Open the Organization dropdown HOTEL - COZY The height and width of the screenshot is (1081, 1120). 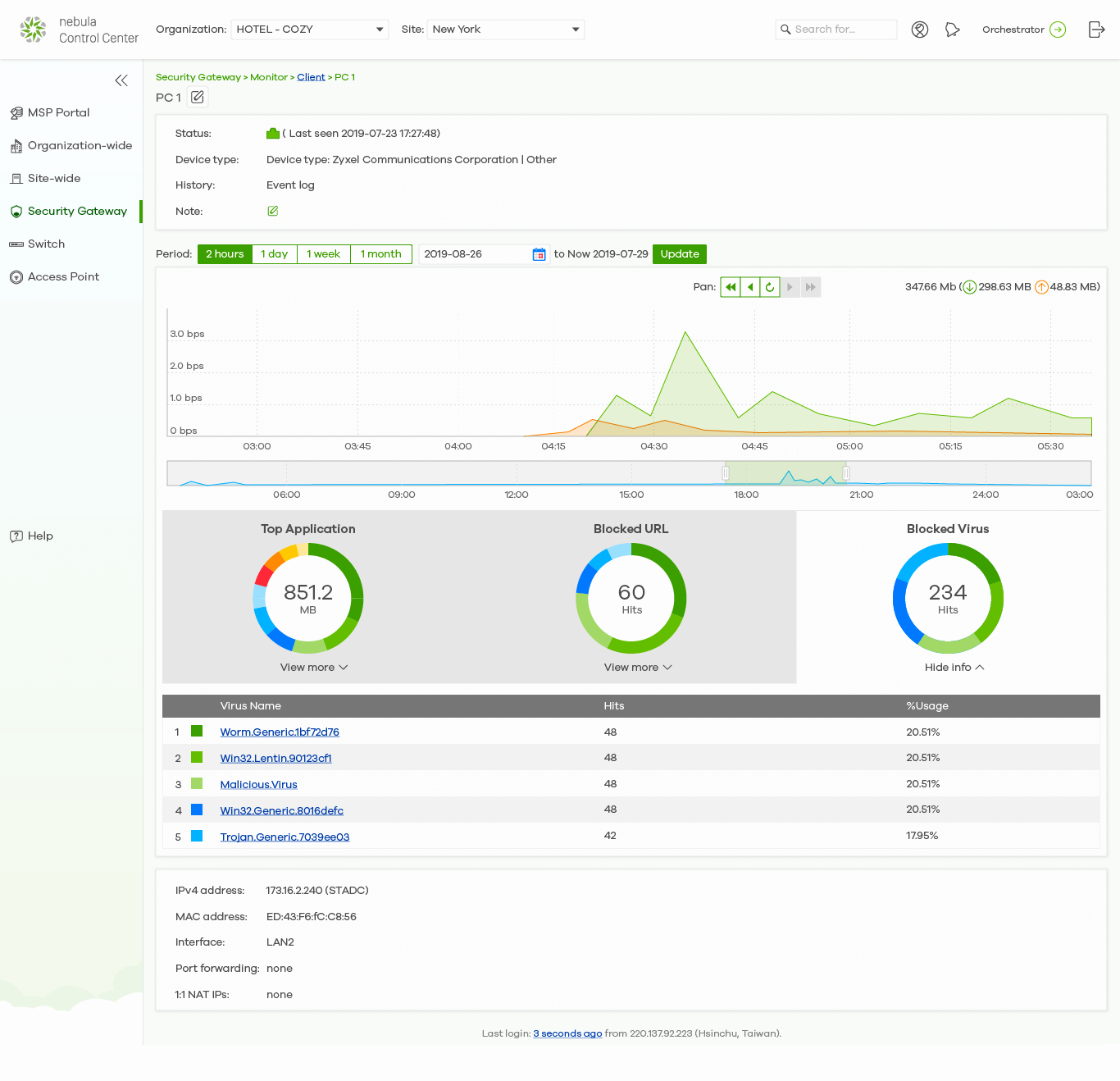310,30
